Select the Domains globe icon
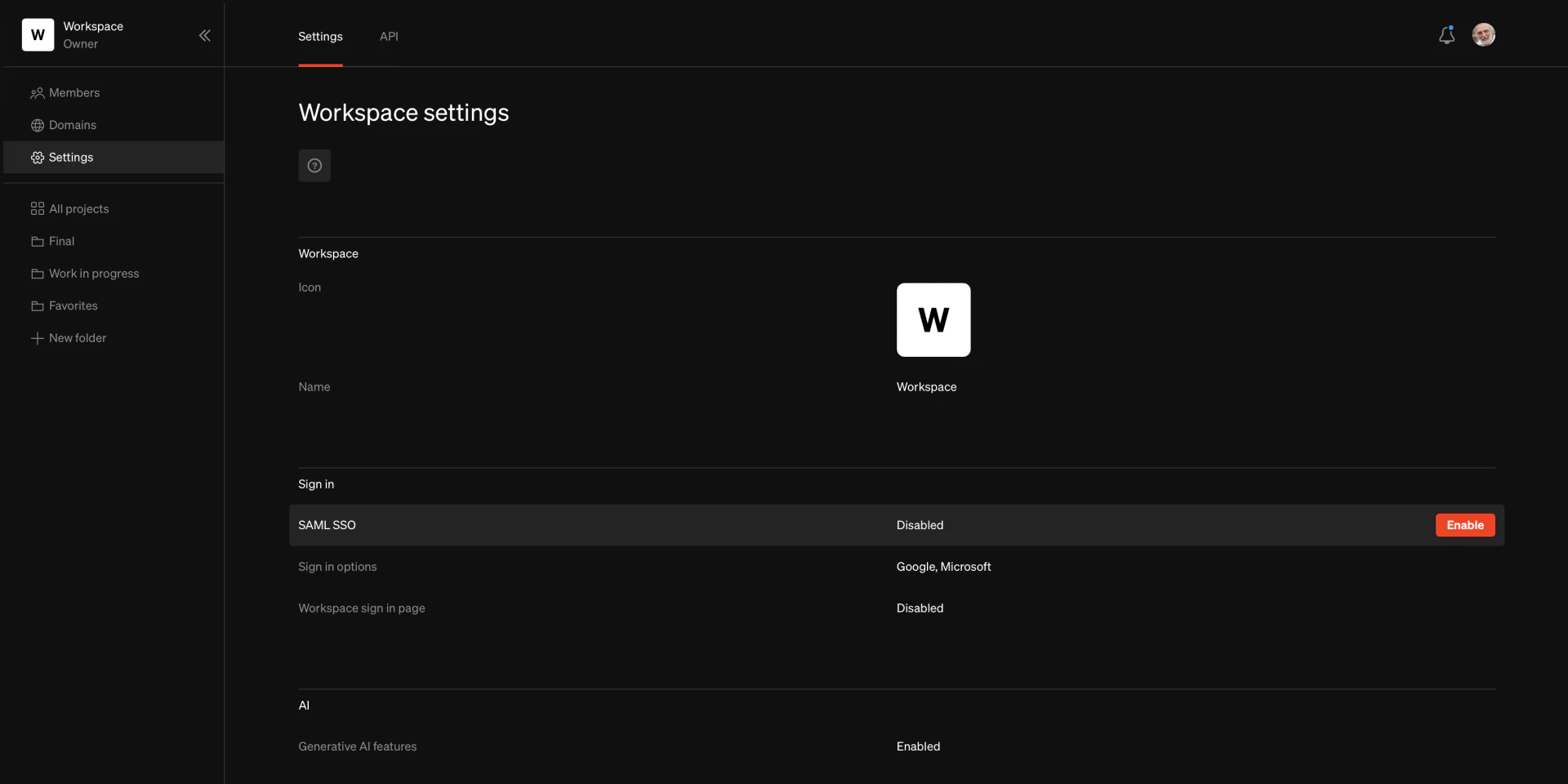This screenshot has width=1568, height=784. coord(38,125)
